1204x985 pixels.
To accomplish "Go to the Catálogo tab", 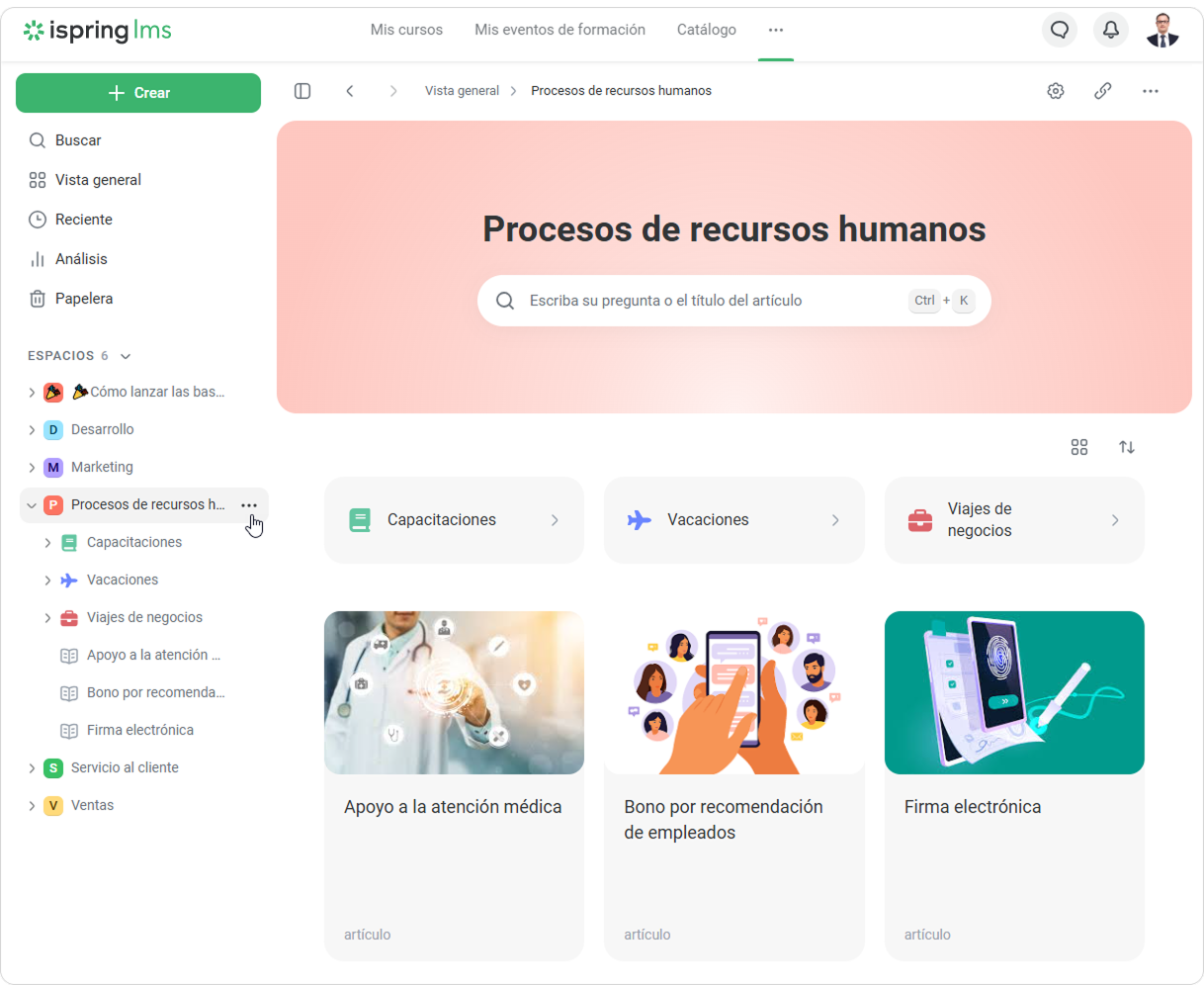I will [x=706, y=30].
